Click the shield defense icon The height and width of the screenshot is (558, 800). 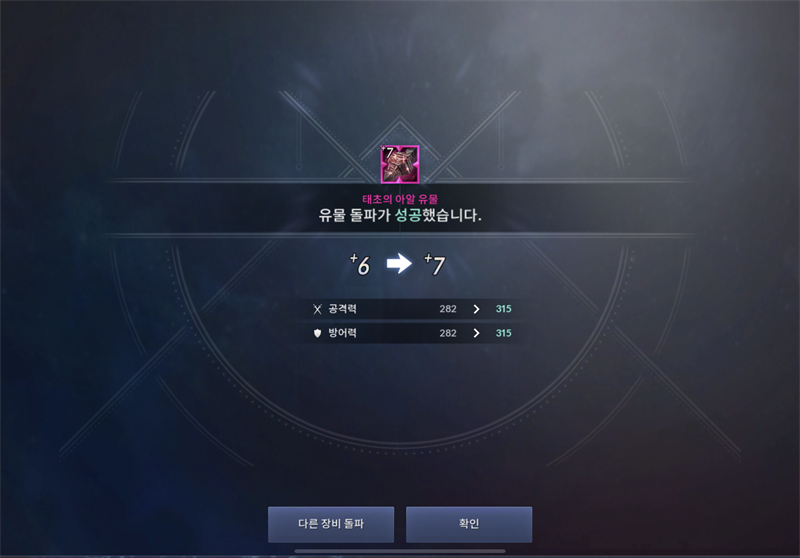click(317, 333)
